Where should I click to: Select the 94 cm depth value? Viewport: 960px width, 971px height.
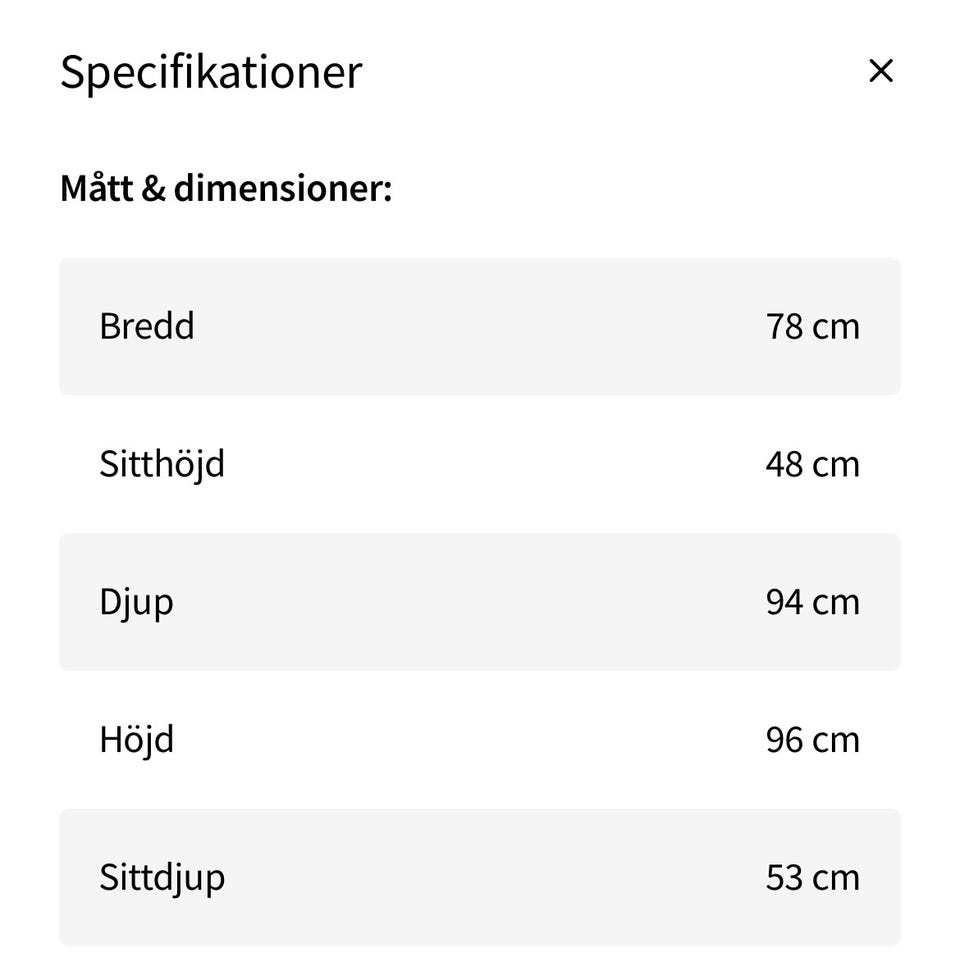point(812,602)
